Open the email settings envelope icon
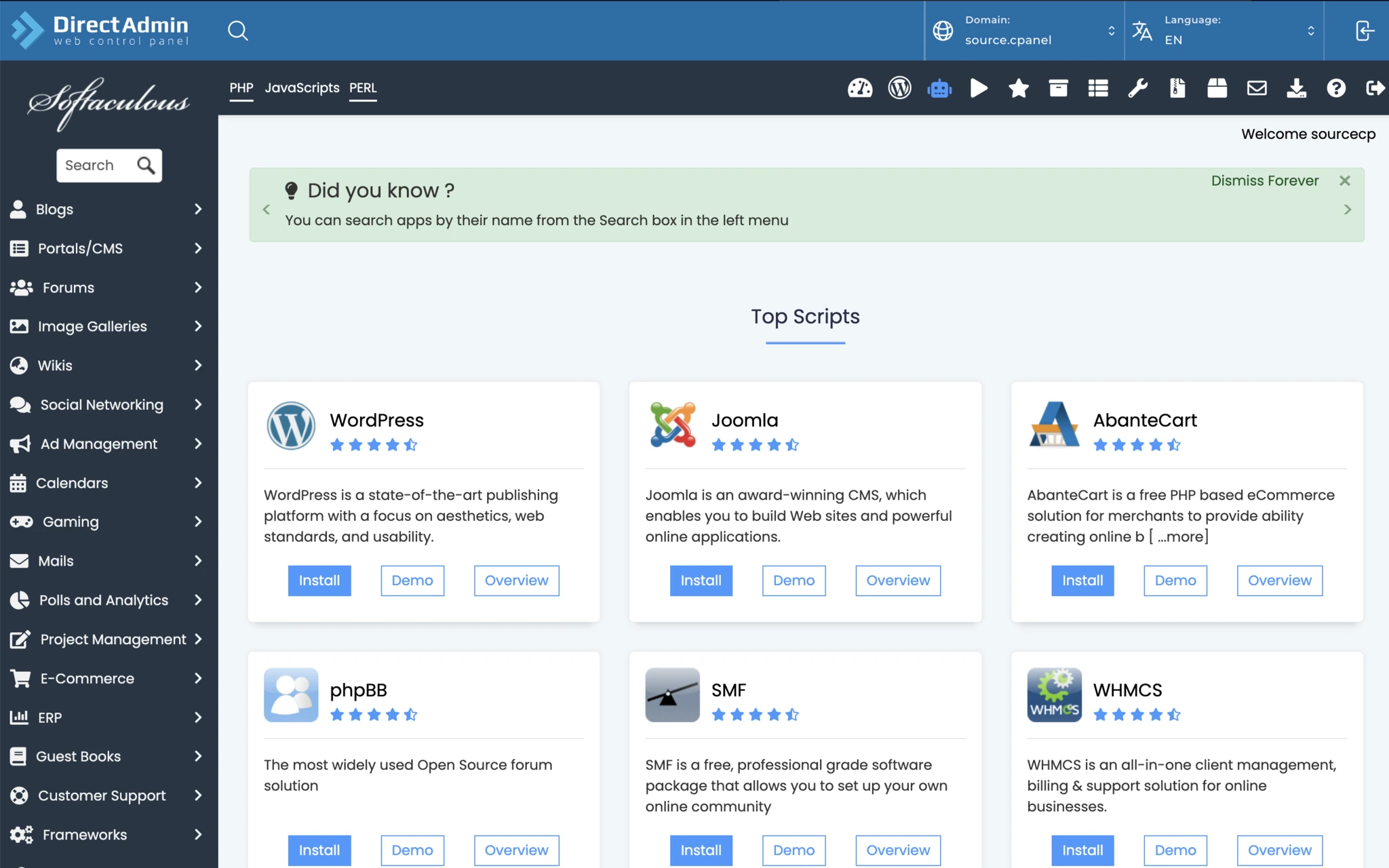This screenshot has width=1389, height=868. click(1257, 88)
